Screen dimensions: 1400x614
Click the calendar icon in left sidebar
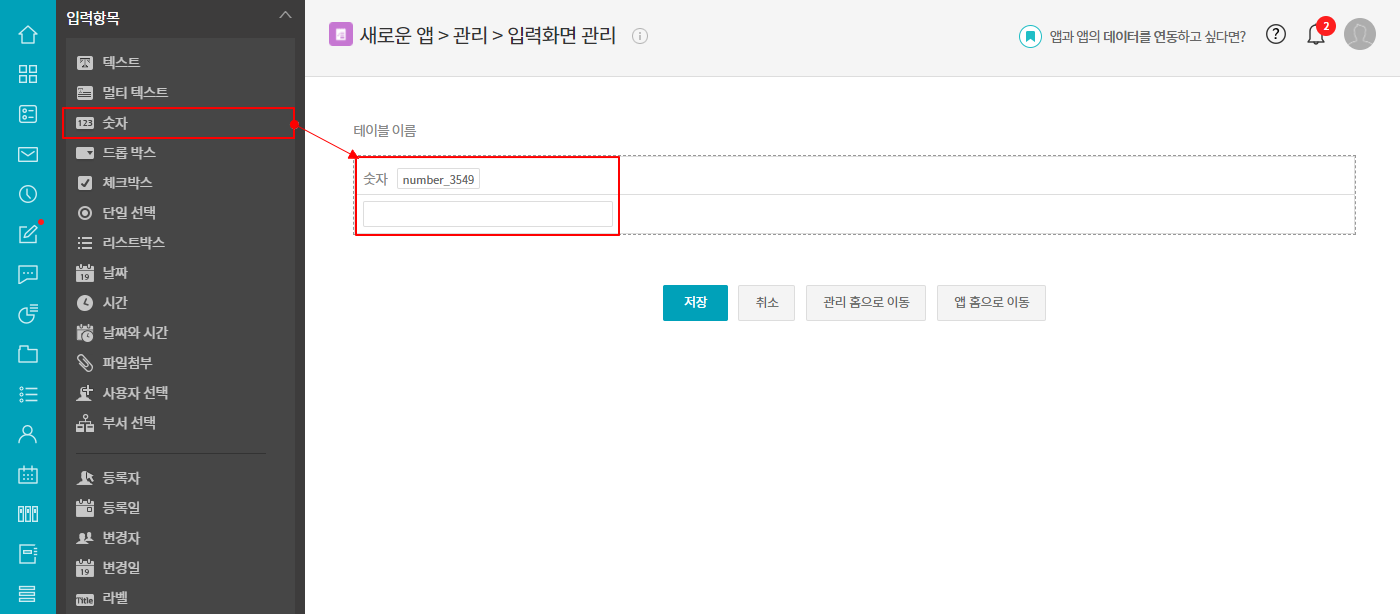(x=28, y=474)
